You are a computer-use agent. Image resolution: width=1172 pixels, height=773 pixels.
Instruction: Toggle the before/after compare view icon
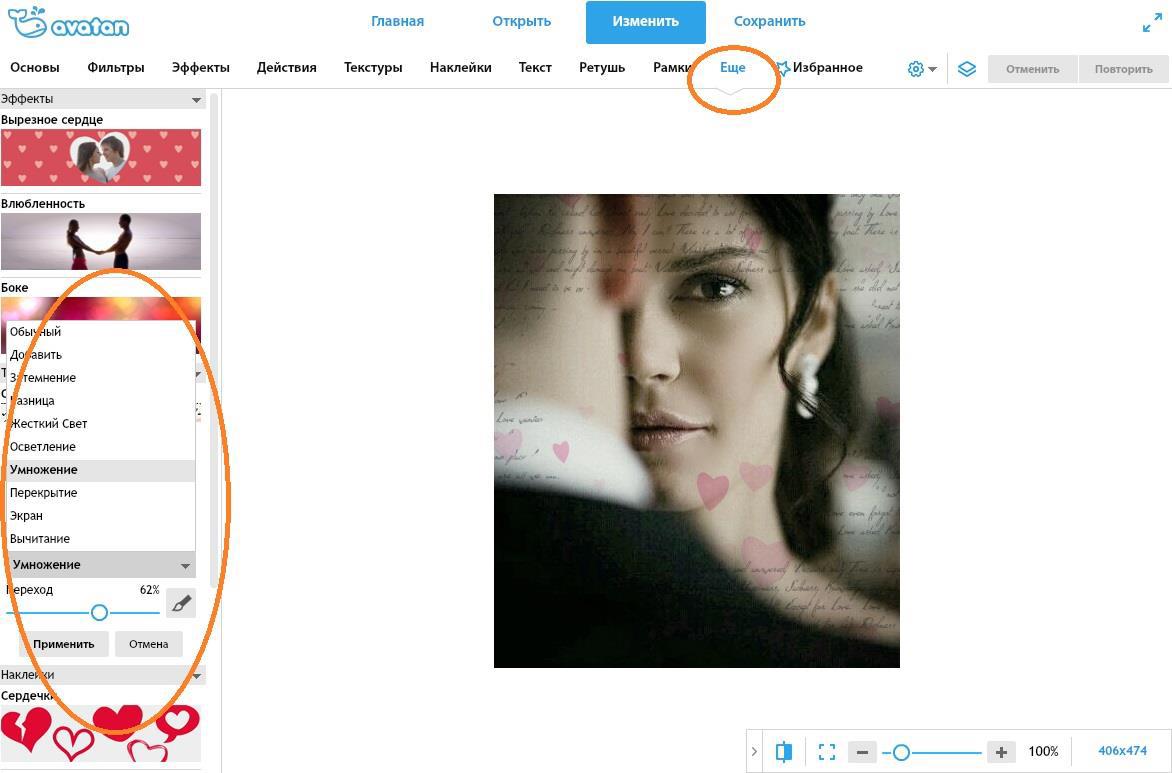click(784, 751)
